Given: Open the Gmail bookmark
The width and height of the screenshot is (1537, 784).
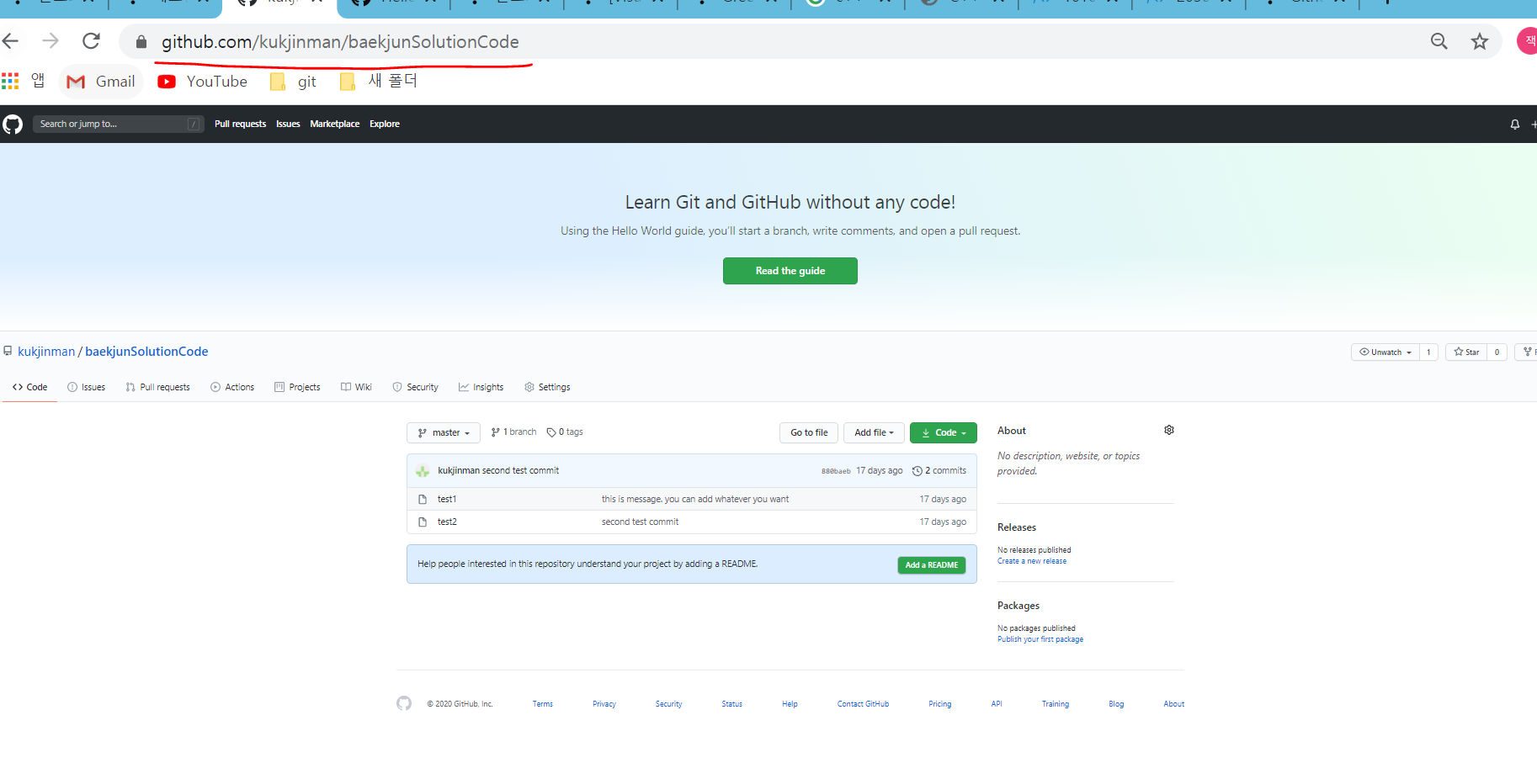Looking at the screenshot, I should [101, 82].
